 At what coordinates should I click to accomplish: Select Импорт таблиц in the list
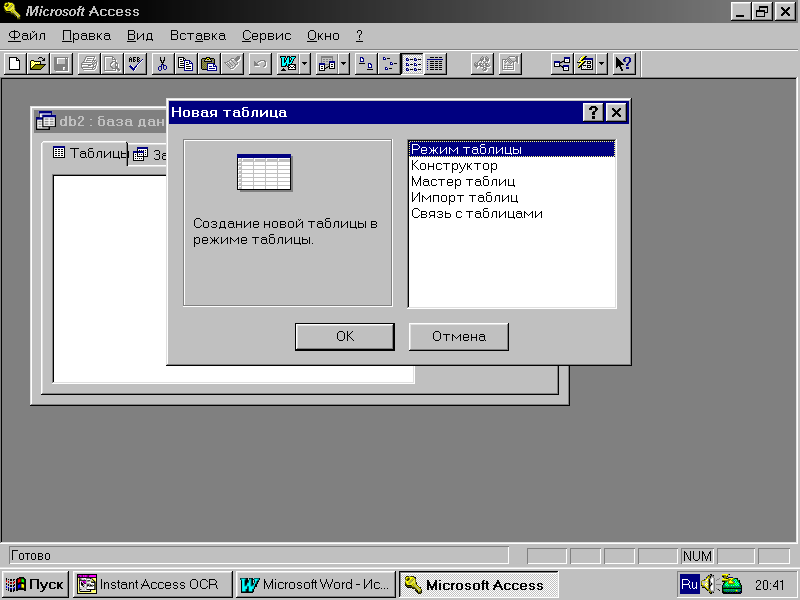(512, 197)
